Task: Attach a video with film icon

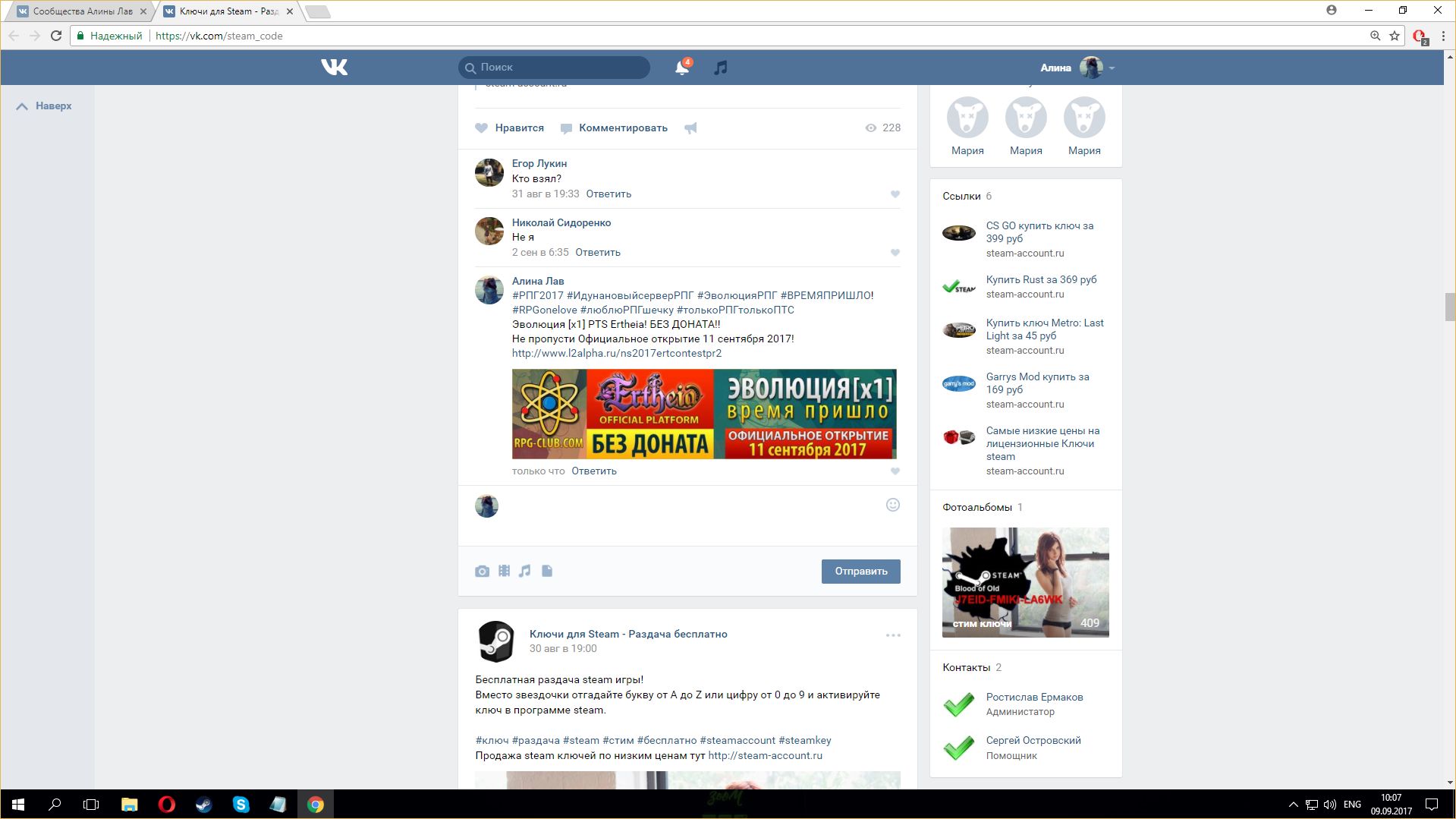Action: coord(504,571)
